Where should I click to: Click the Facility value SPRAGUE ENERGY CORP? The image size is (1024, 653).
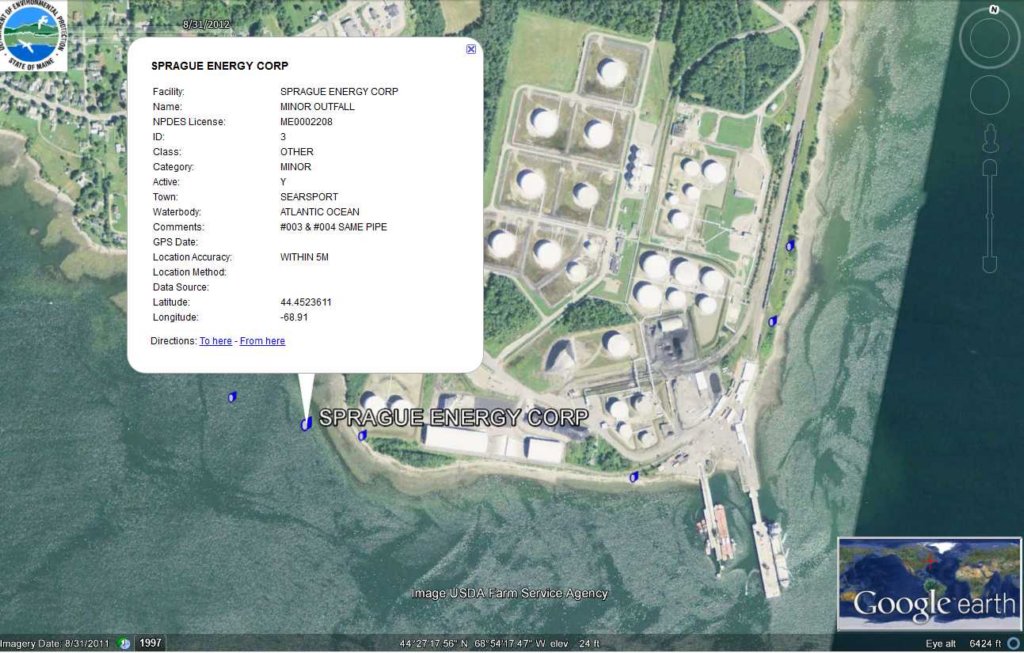[x=339, y=91]
